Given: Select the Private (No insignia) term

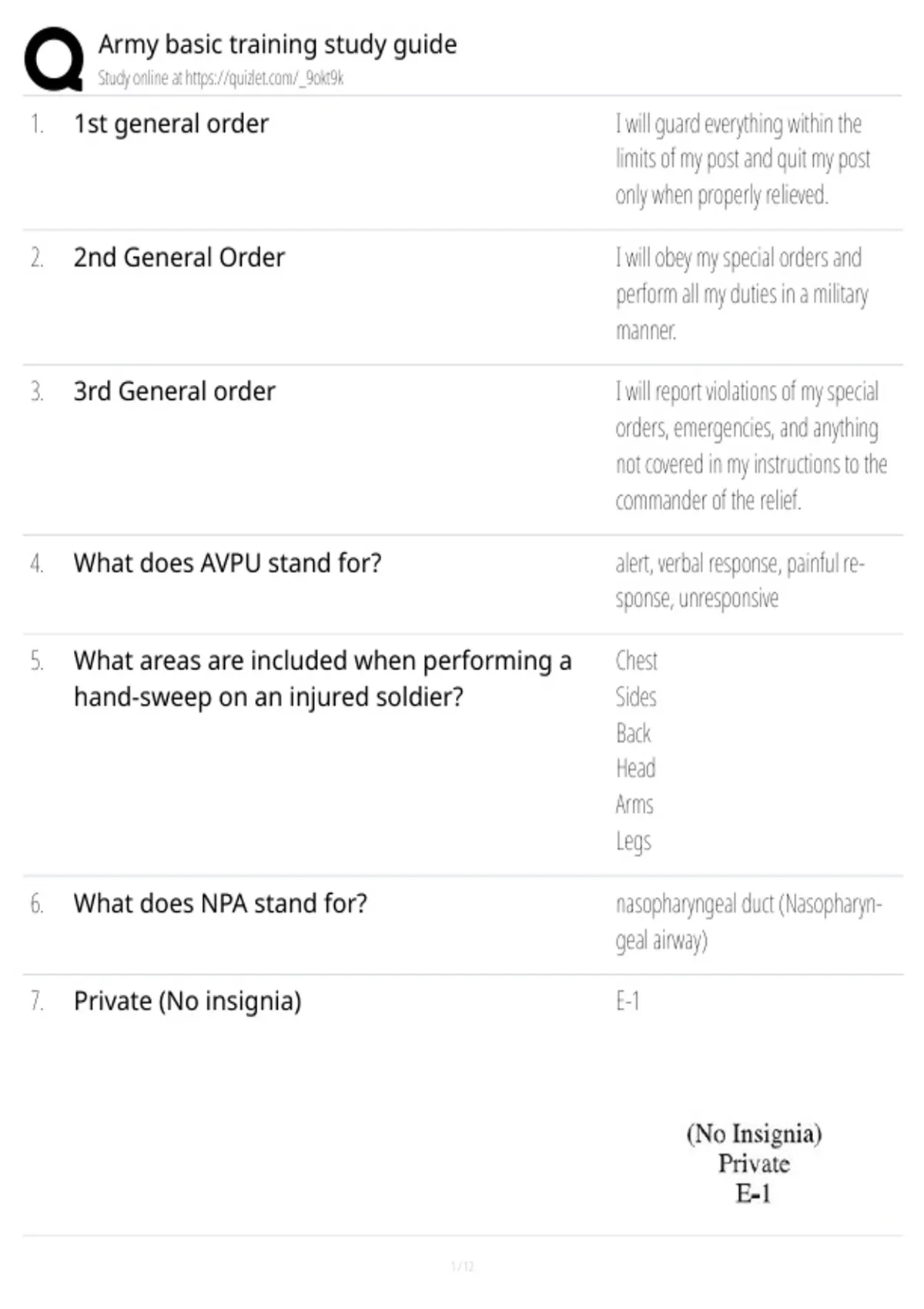Looking at the screenshot, I should click(x=187, y=1001).
